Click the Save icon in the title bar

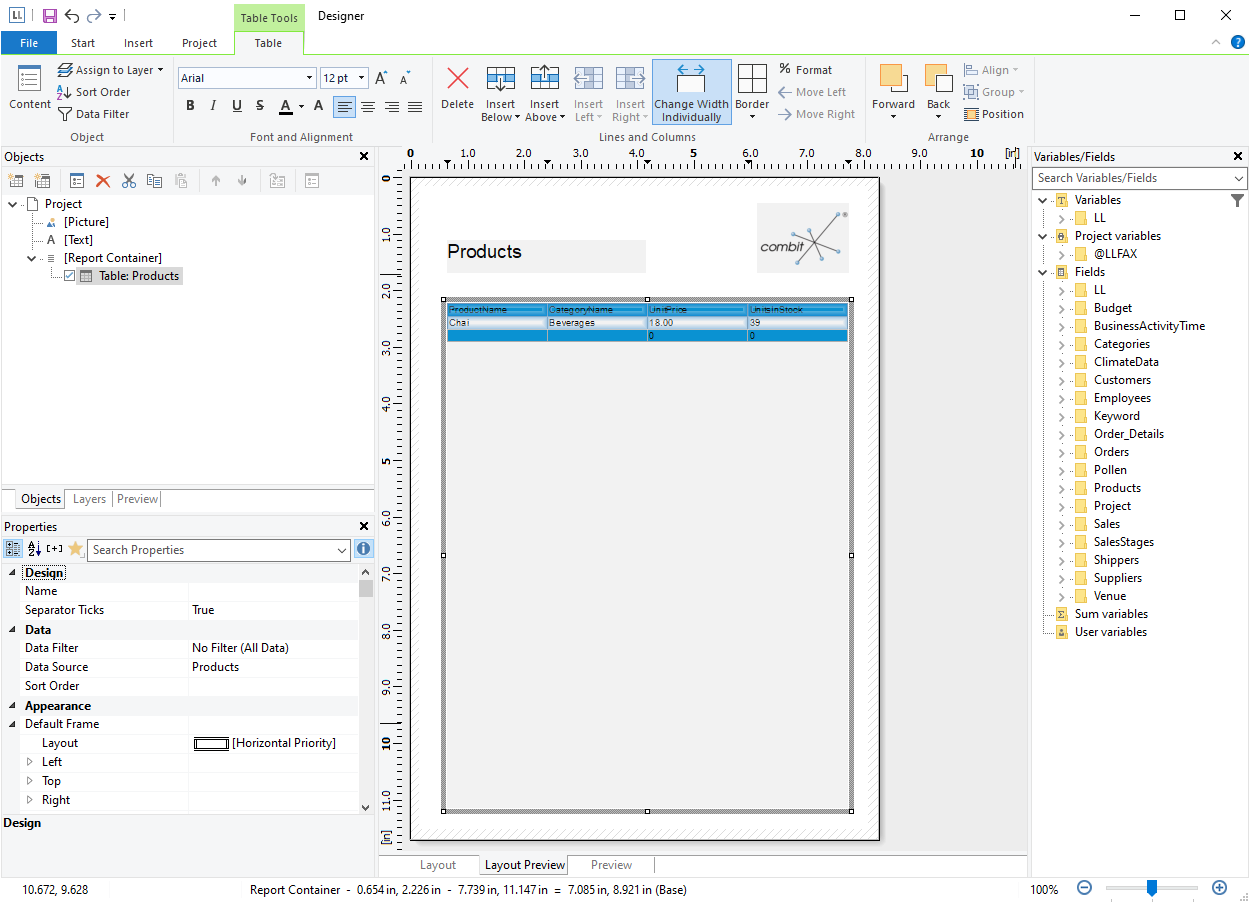click(49, 16)
